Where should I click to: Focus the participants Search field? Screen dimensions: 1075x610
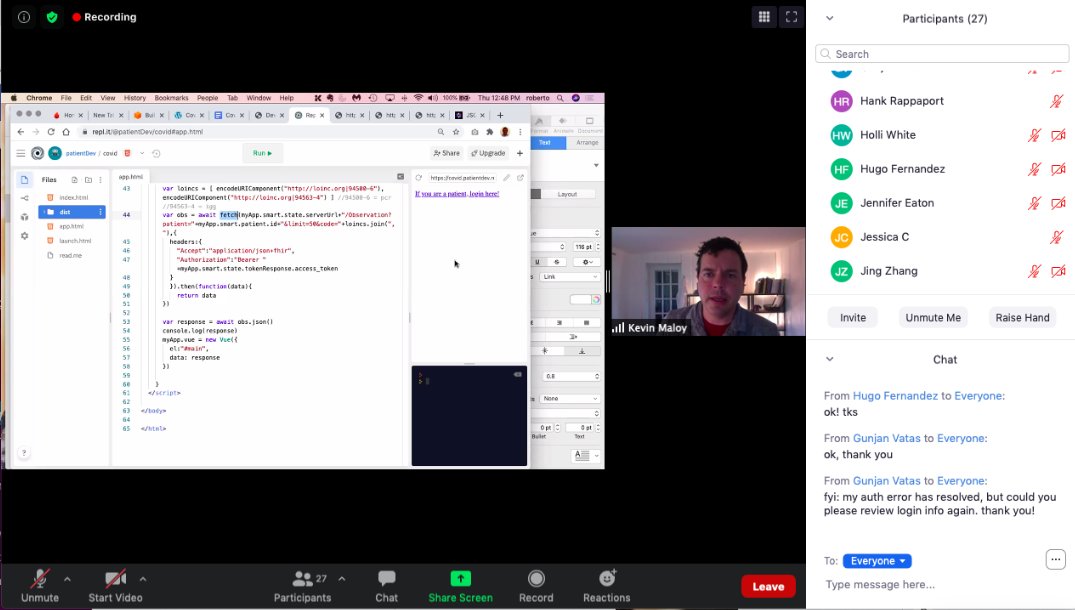tap(942, 53)
